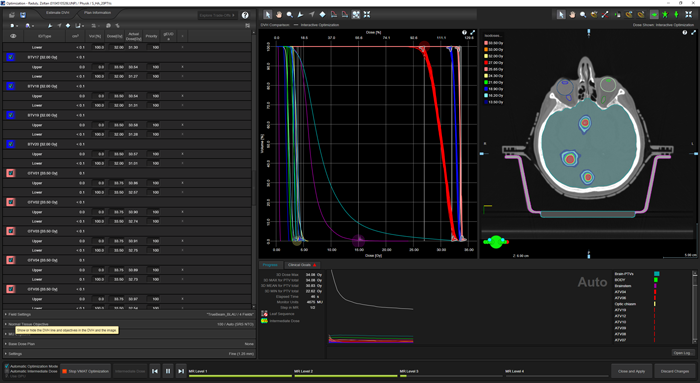Image resolution: width=700 pixels, height=383 pixels.
Task: Click the Open Log button
Action: (x=683, y=353)
